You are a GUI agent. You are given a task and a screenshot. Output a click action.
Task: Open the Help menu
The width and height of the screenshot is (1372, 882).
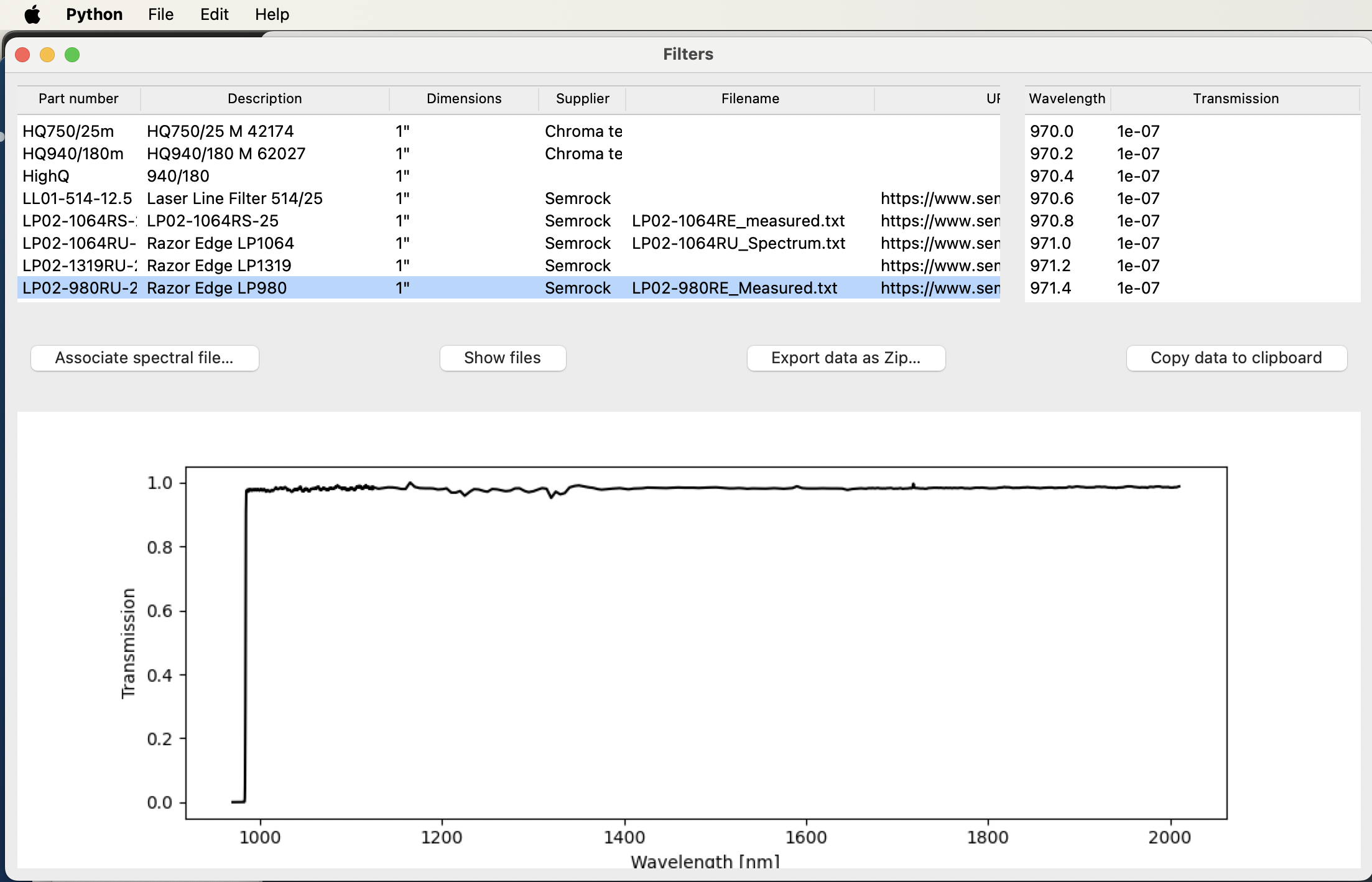point(272,14)
